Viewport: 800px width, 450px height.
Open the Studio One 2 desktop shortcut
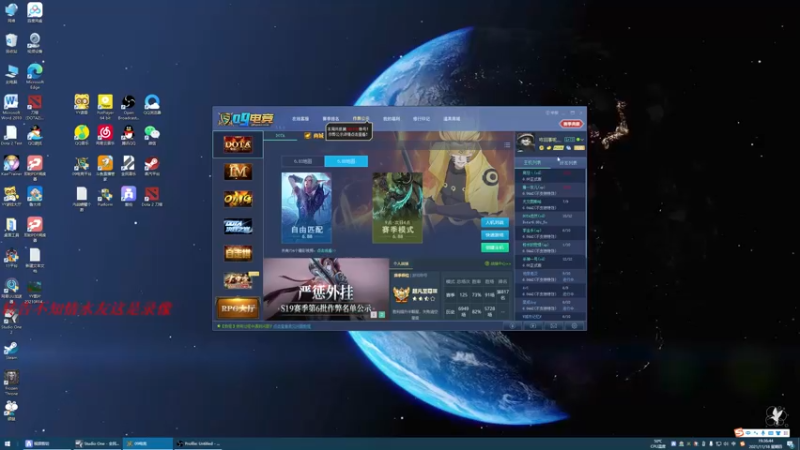(11, 322)
